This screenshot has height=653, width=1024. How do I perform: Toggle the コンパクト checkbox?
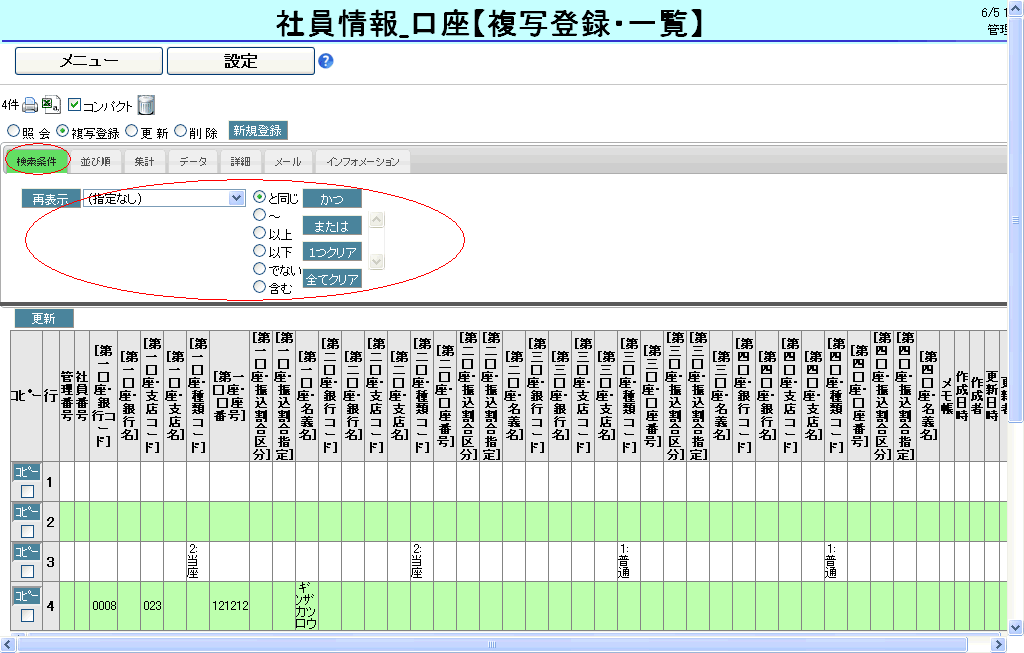[74, 104]
